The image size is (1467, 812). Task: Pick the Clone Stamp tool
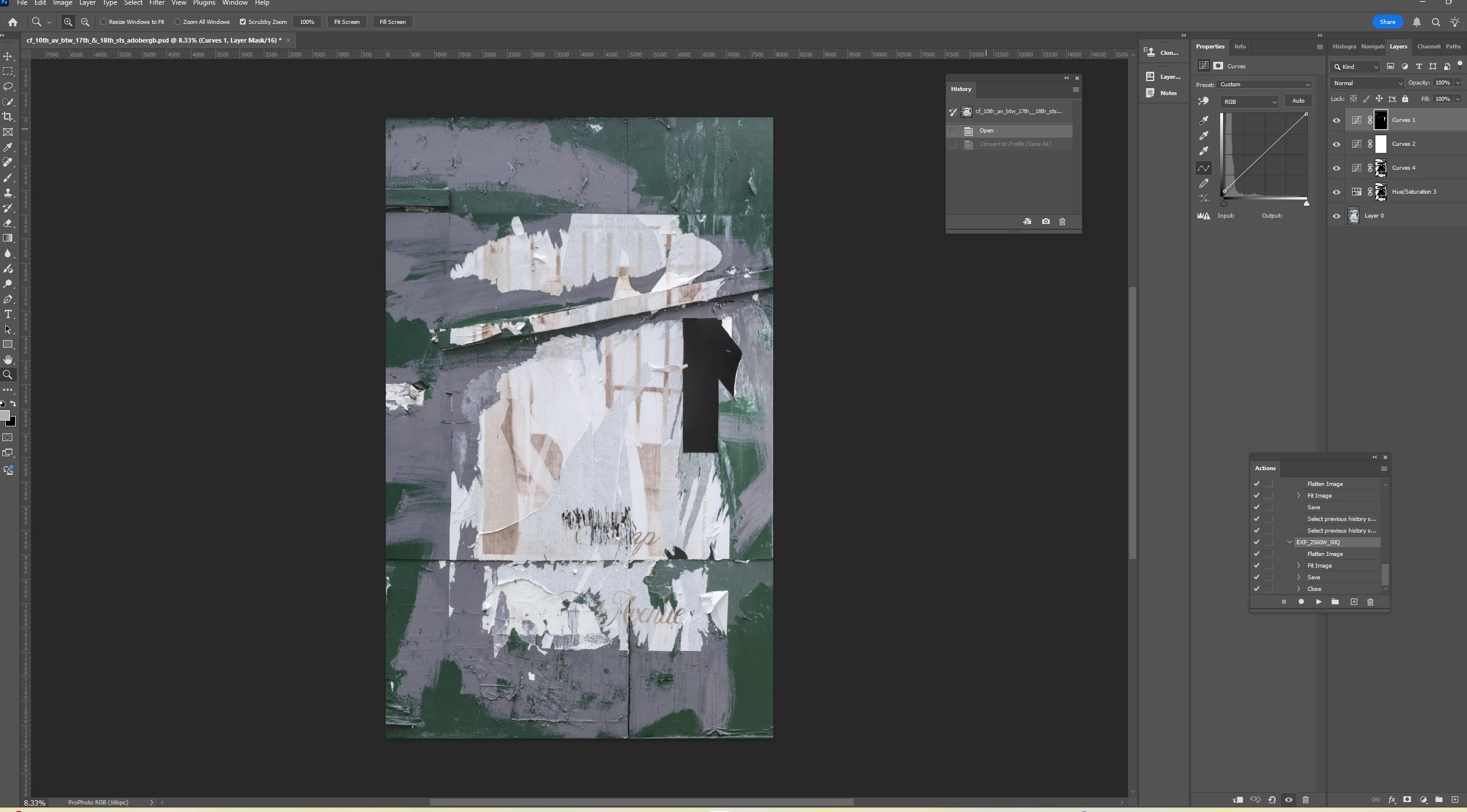pos(8,193)
